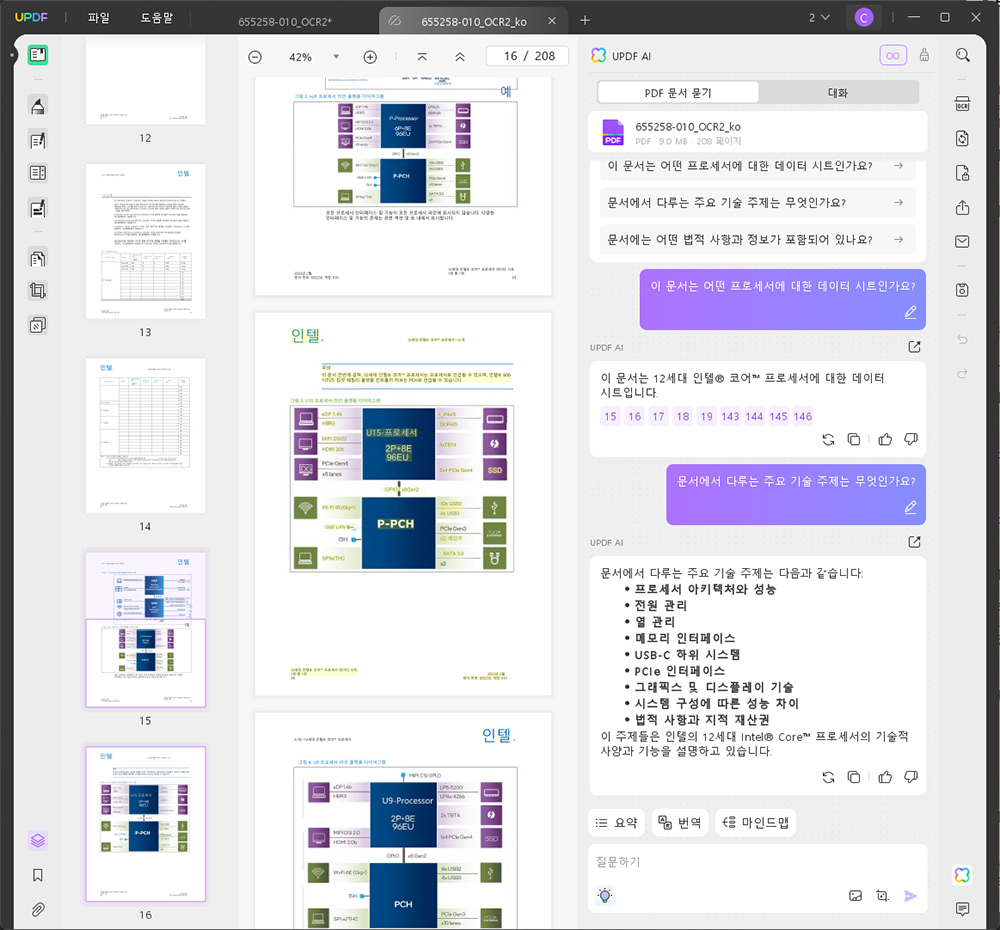Select the Comment highlighter tool
The height and width of the screenshot is (930, 1000).
click(38, 106)
